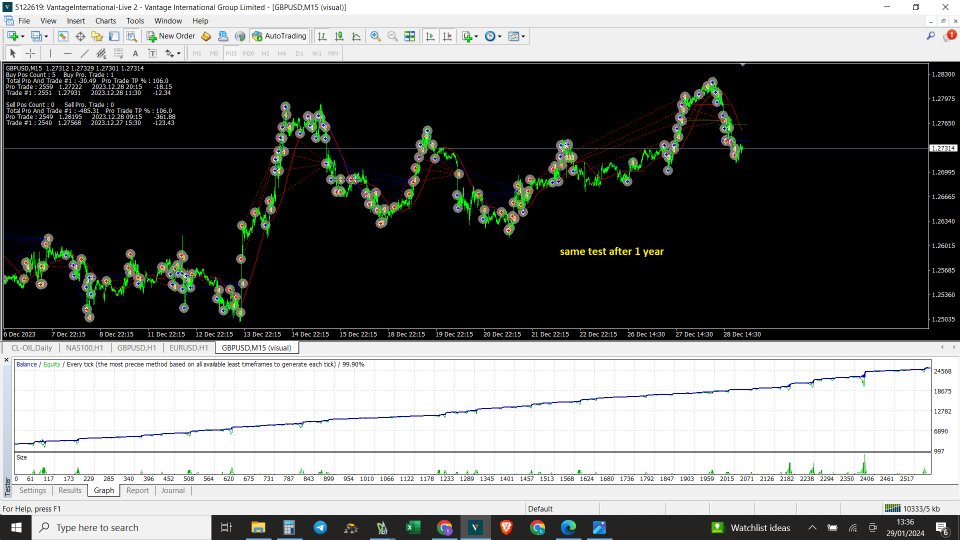This screenshot has height=540, width=960.
Task: Open Telegram from the taskbar
Action: coord(319,527)
